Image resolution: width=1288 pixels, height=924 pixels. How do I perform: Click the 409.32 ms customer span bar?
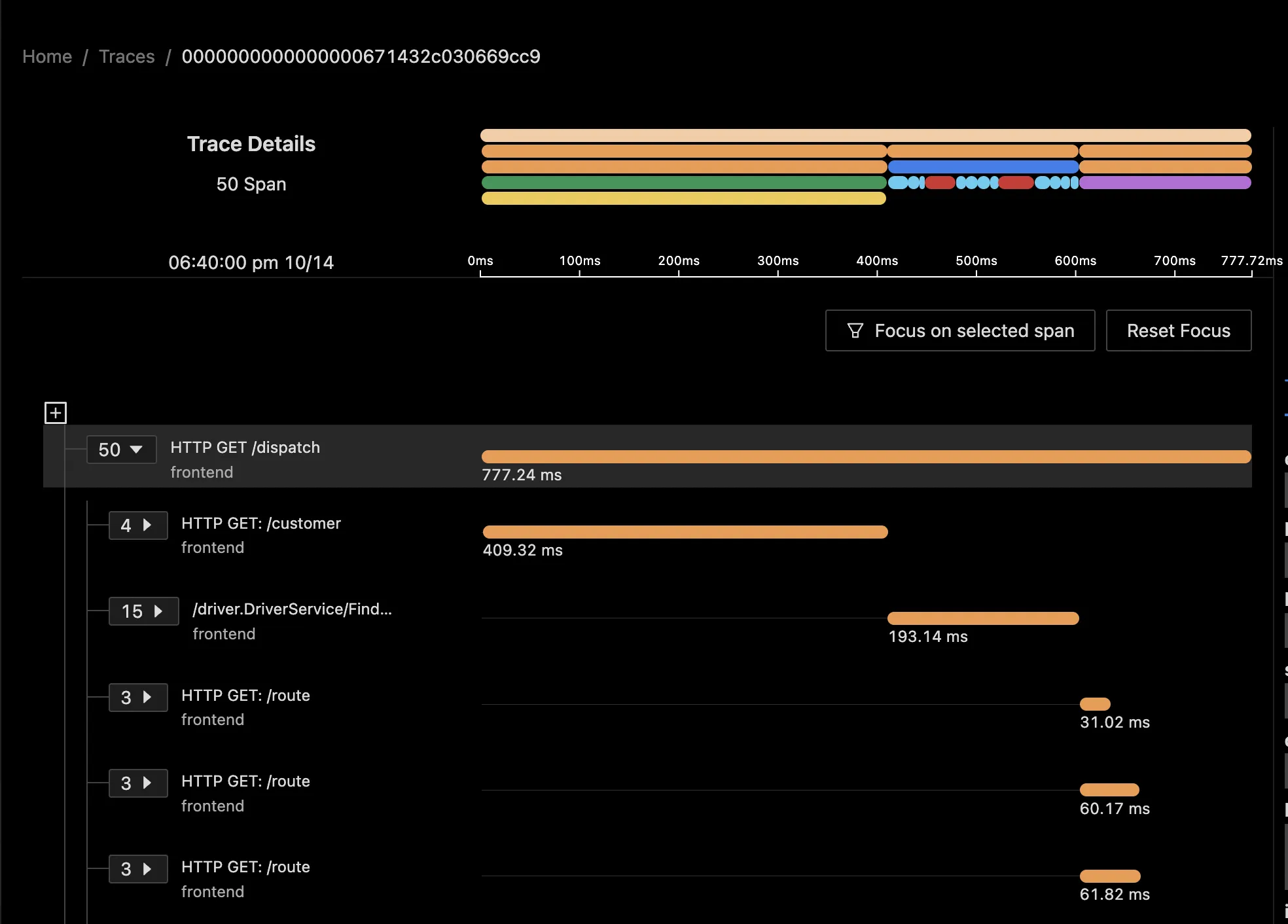[685, 532]
